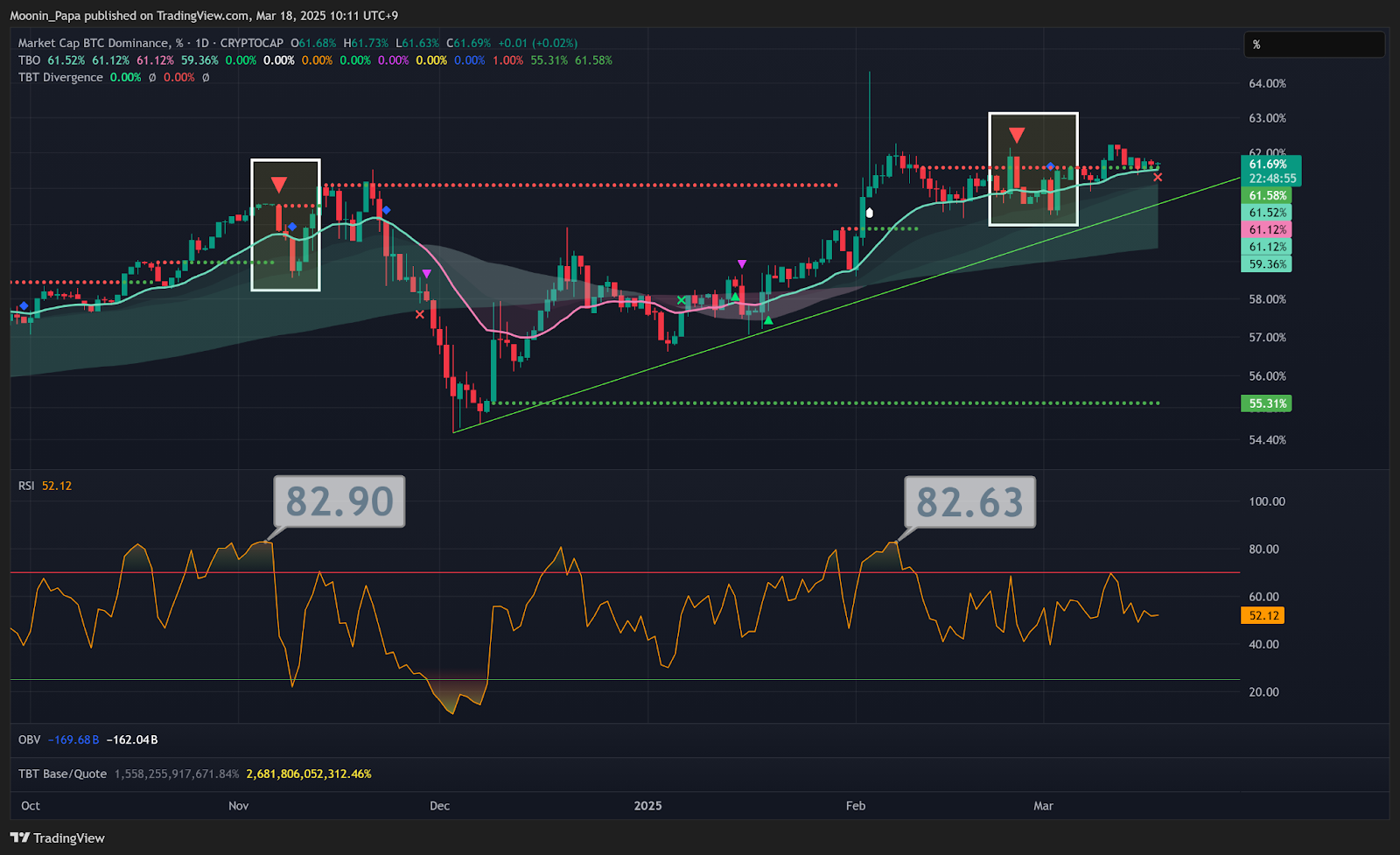The height and width of the screenshot is (855, 1400).
Task: Click the white marker beside the early February candles
Action: (x=869, y=213)
